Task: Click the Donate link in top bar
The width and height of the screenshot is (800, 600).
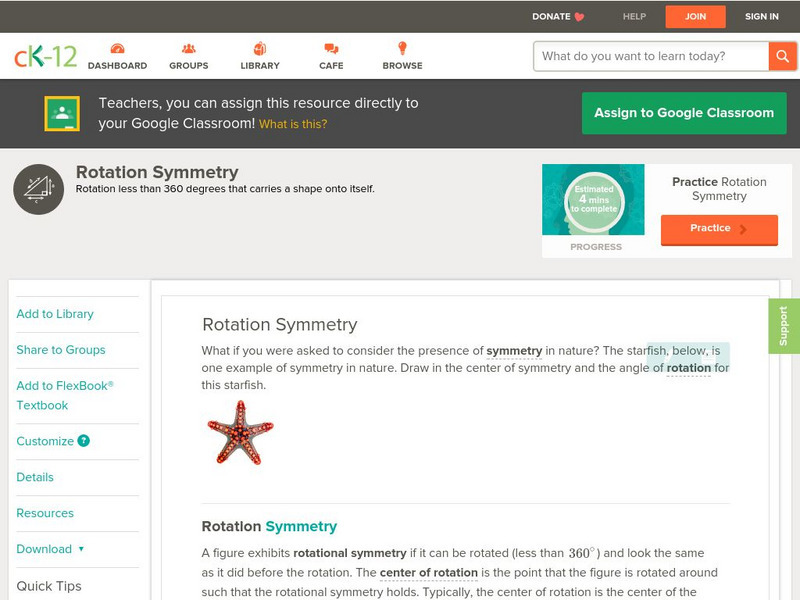Action: [x=558, y=16]
